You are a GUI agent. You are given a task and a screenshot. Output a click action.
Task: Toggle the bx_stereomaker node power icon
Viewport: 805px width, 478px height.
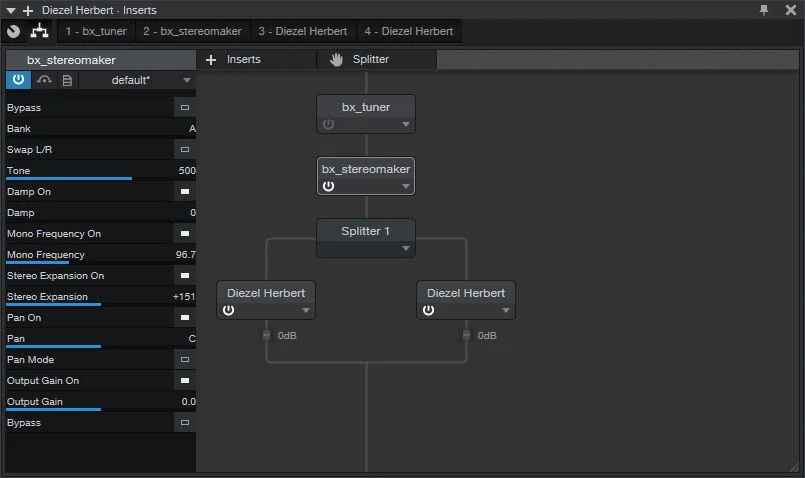pos(329,186)
